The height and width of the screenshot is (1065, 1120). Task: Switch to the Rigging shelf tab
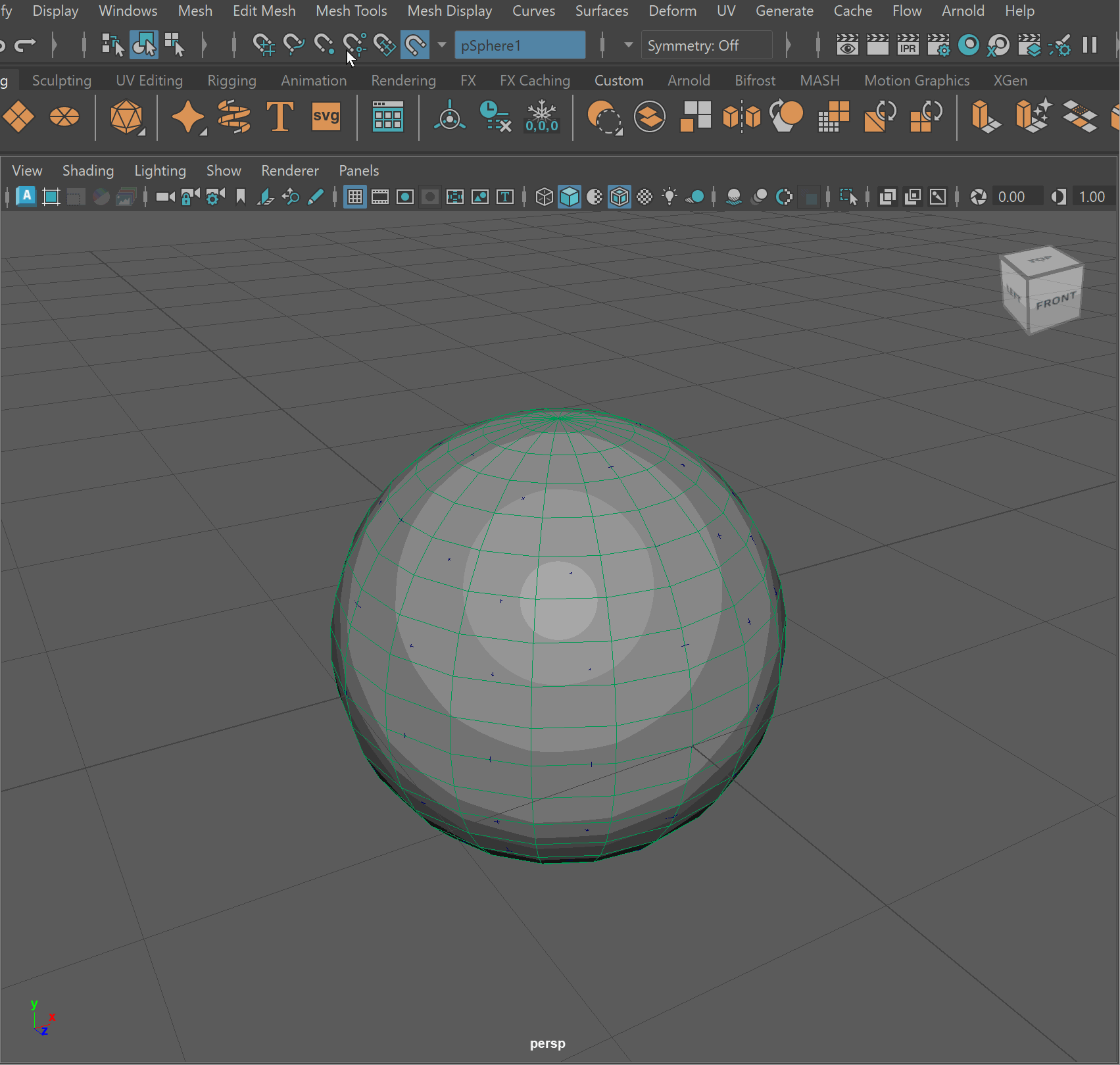(231, 80)
